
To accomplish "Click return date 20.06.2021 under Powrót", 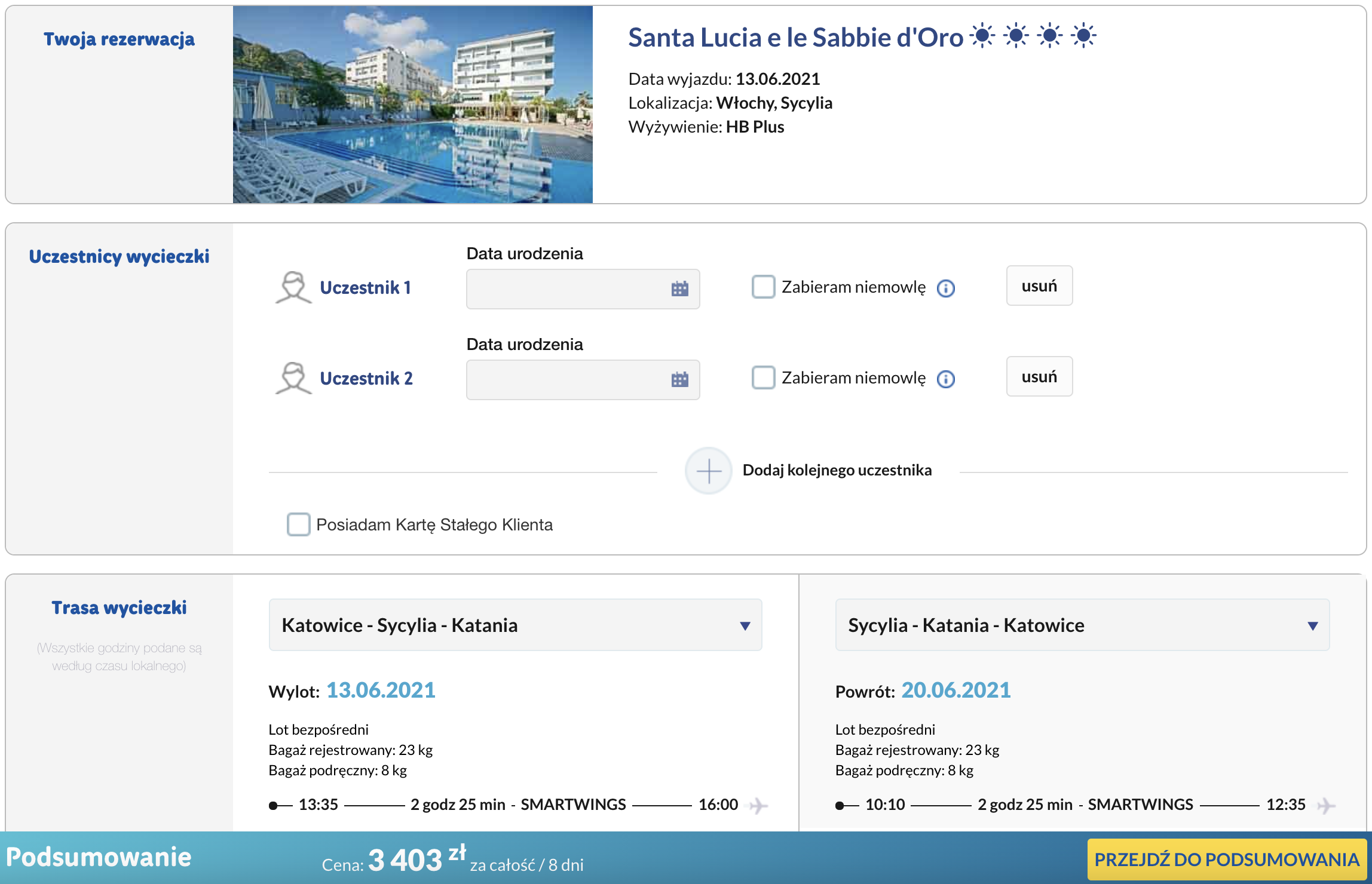I will (x=956, y=690).
